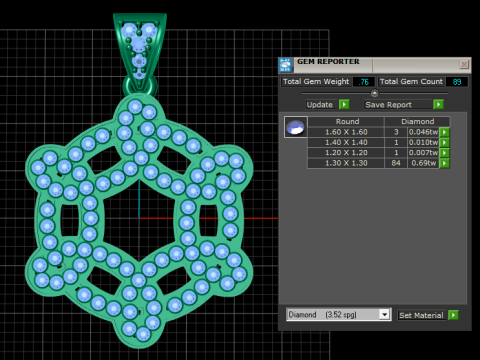Click the count cell showing 84

tap(396, 163)
